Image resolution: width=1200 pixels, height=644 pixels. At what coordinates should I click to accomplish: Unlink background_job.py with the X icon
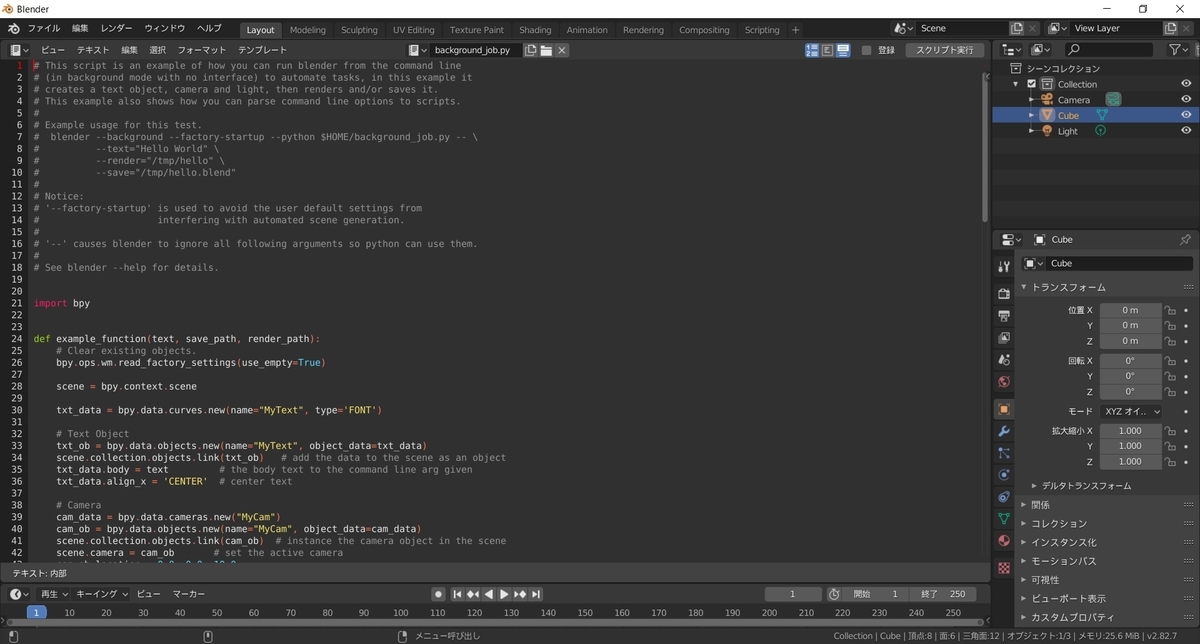pyautogui.click(x=562, y=50)
